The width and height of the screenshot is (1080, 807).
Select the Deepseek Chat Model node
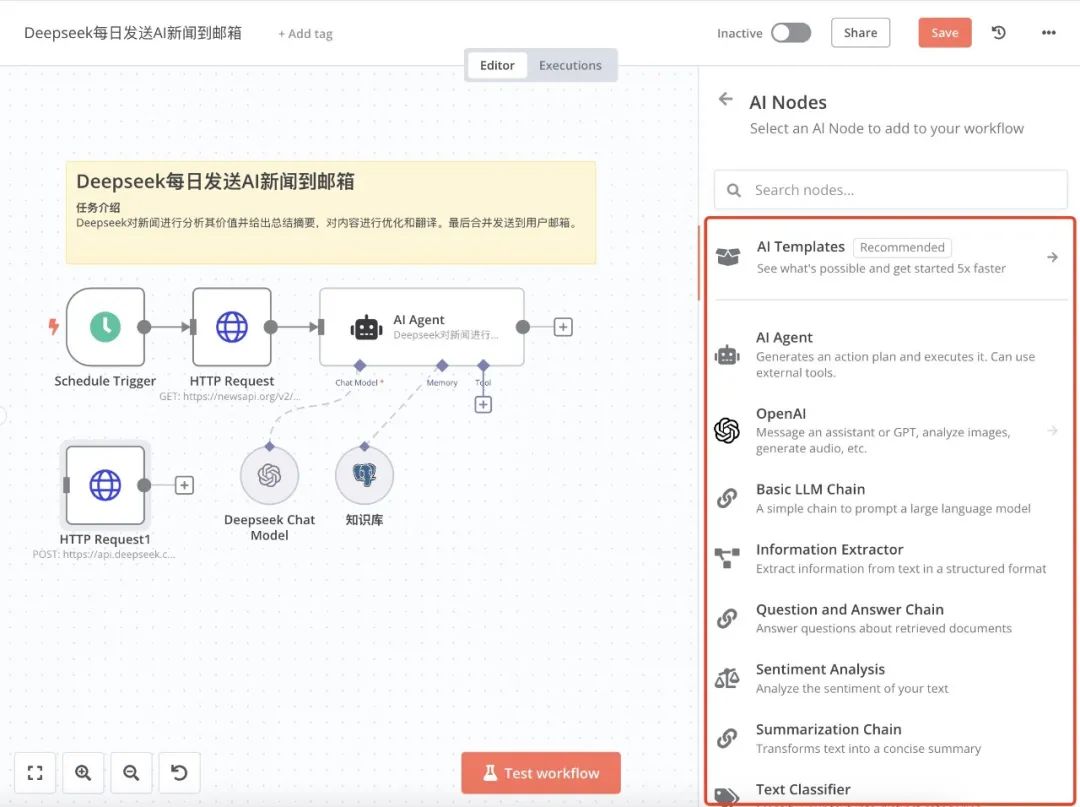[269, 475]
